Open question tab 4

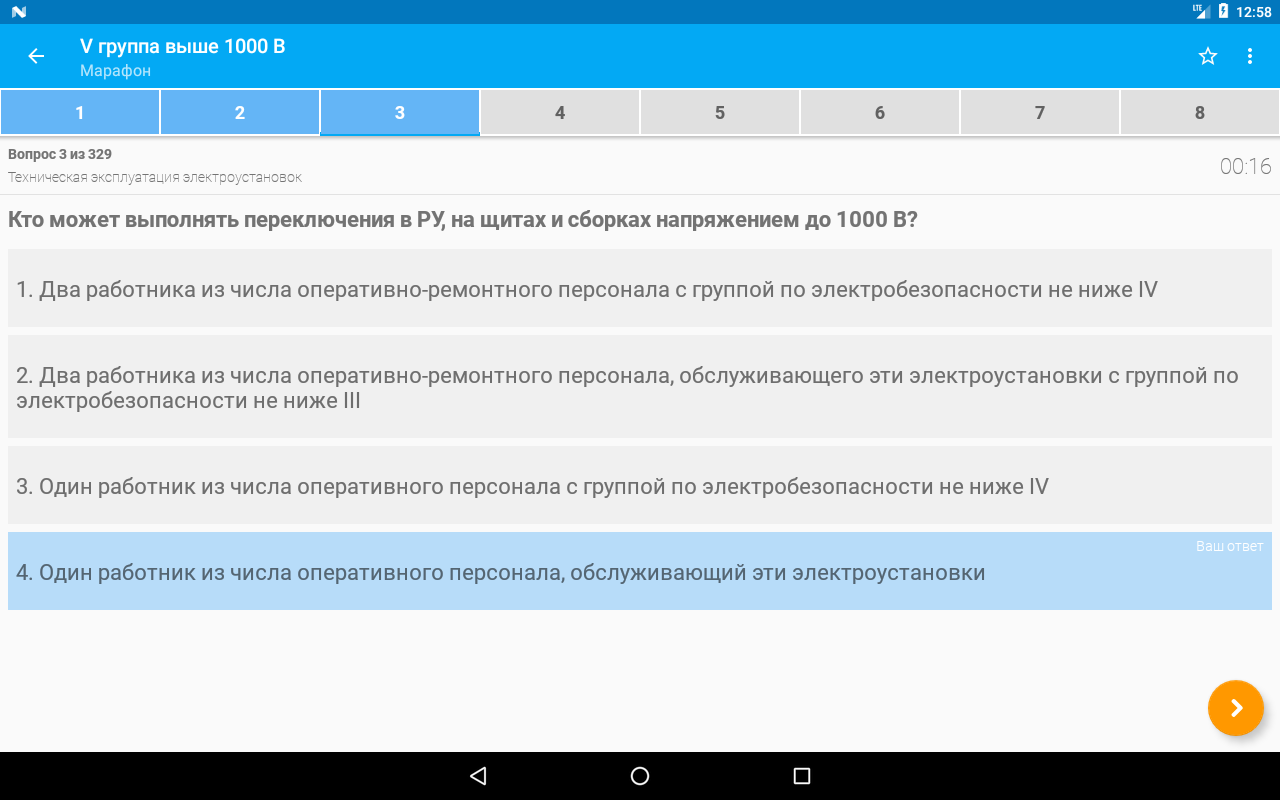[x=560, y=112]
